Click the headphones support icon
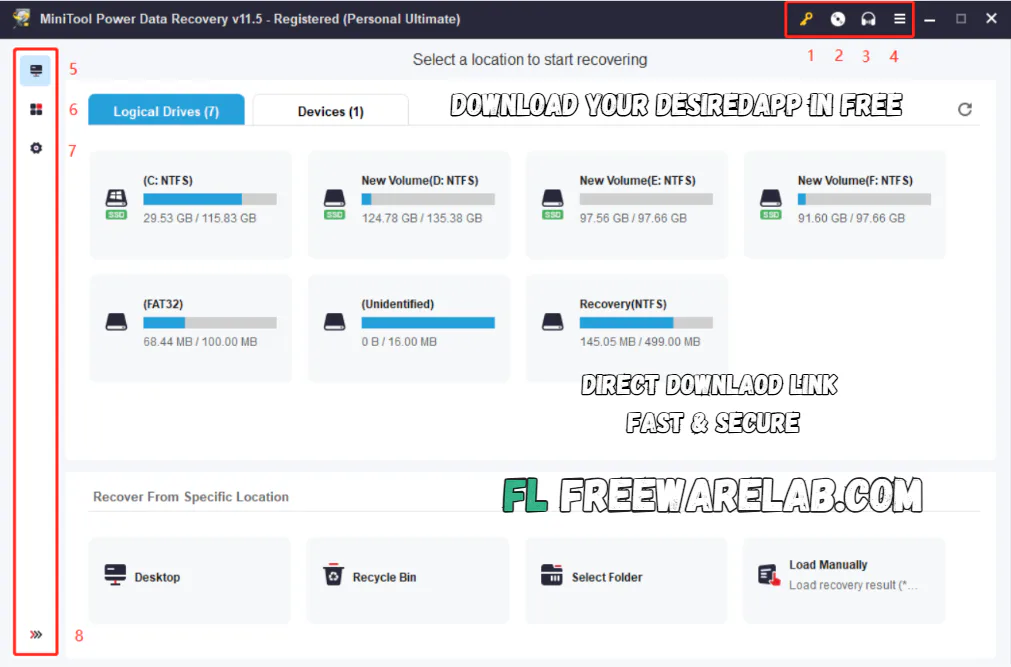This screenshot has height=667, width=1011. coord(868,19)
